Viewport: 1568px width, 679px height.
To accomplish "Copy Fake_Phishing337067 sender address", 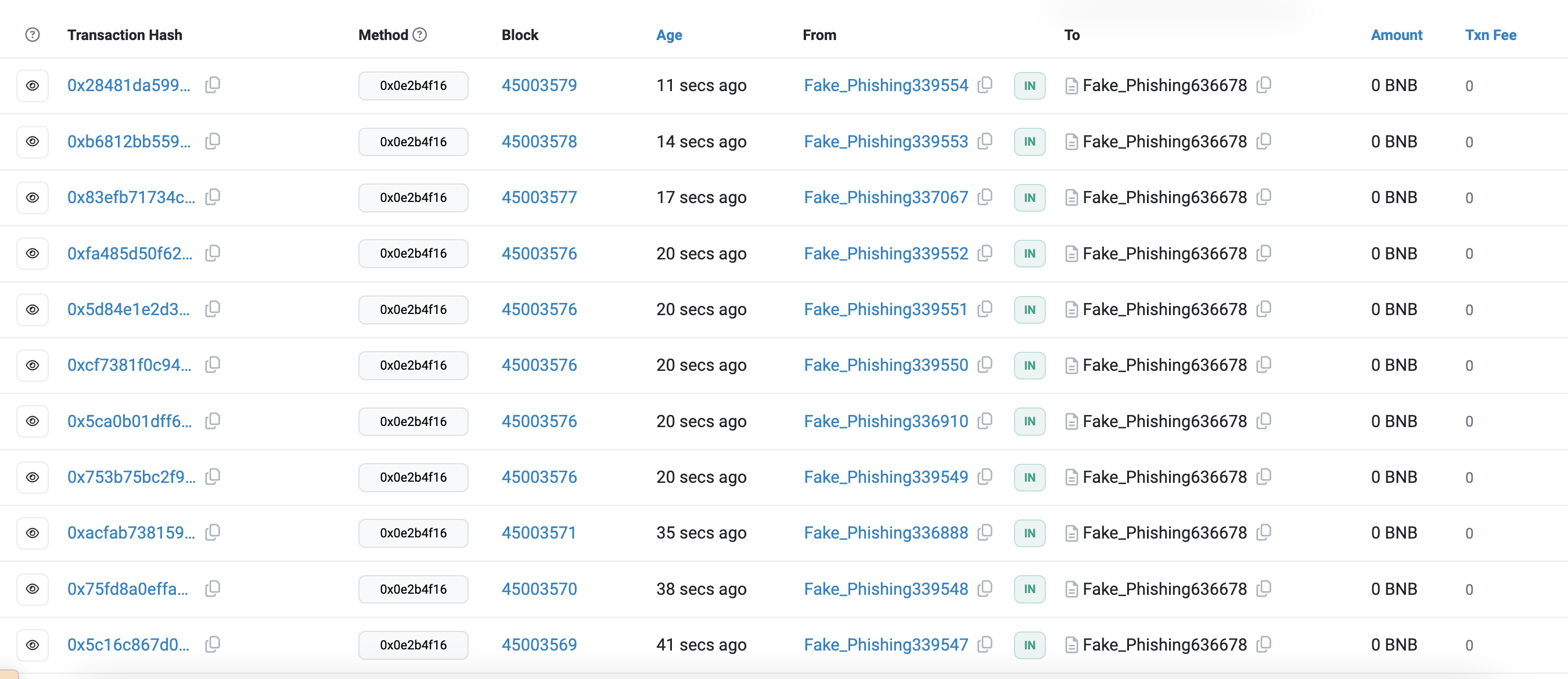I will (x=985, y=197).
